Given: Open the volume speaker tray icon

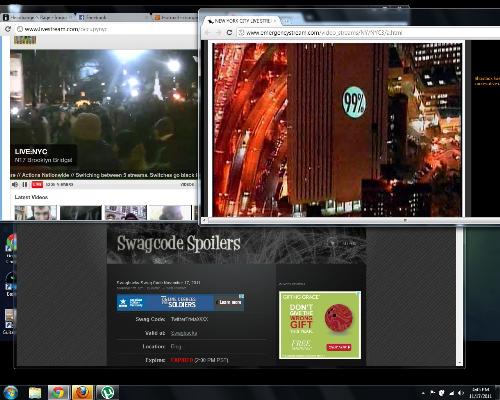Looking at the screenshot, I should pyautogui.click(x=461, y=393).
